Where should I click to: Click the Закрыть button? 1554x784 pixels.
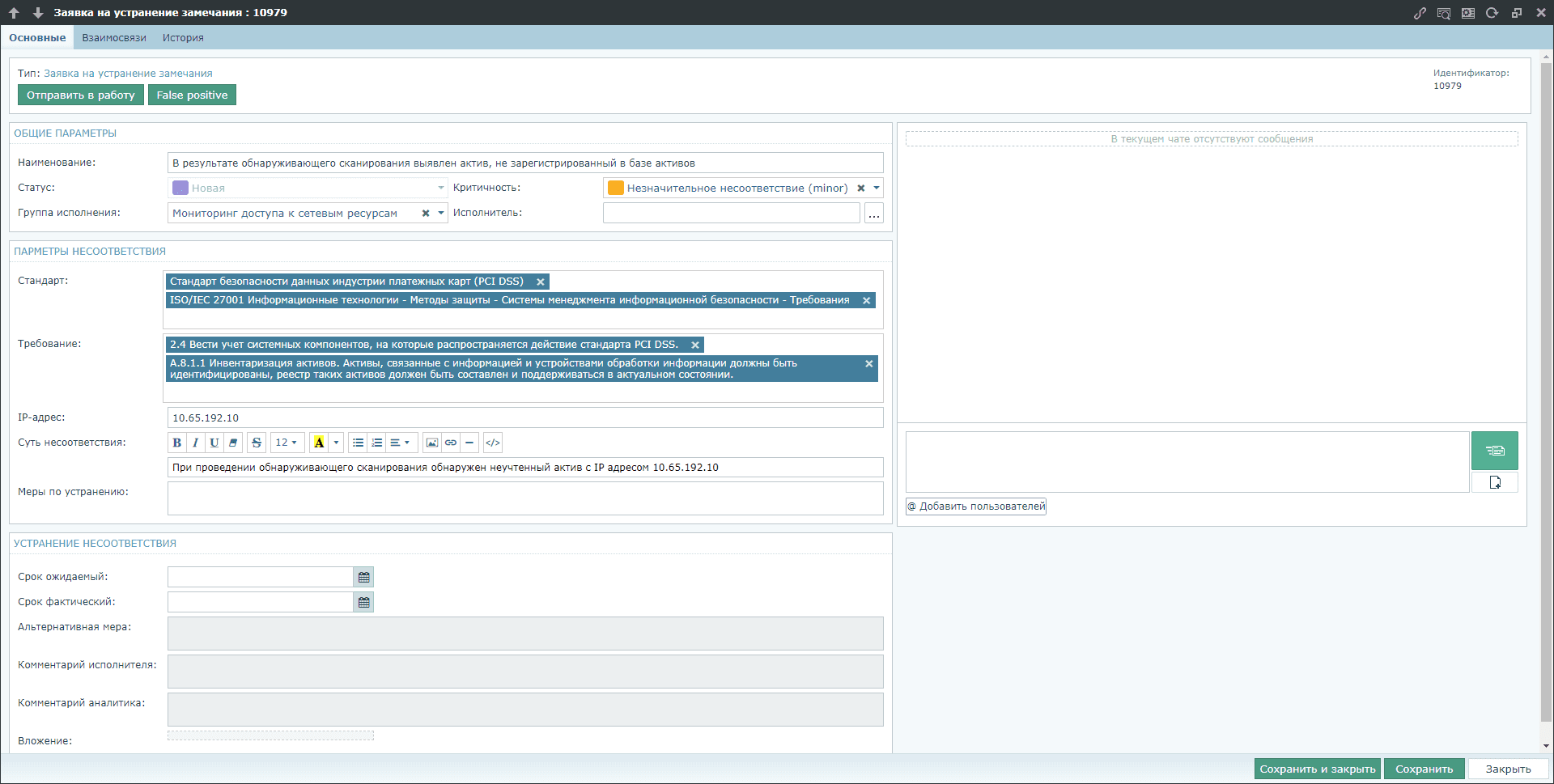[x=1509, y=769]
